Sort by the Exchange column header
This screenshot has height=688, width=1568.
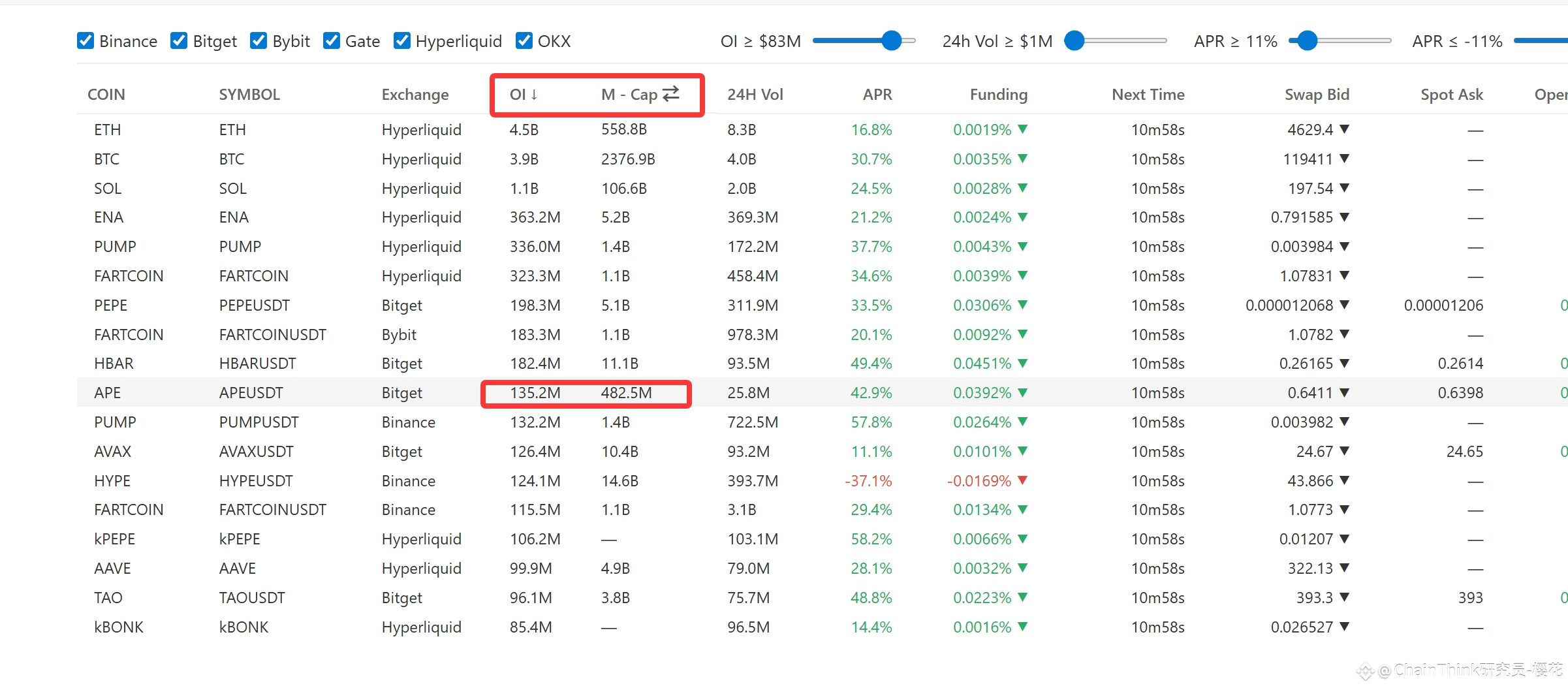415,95
